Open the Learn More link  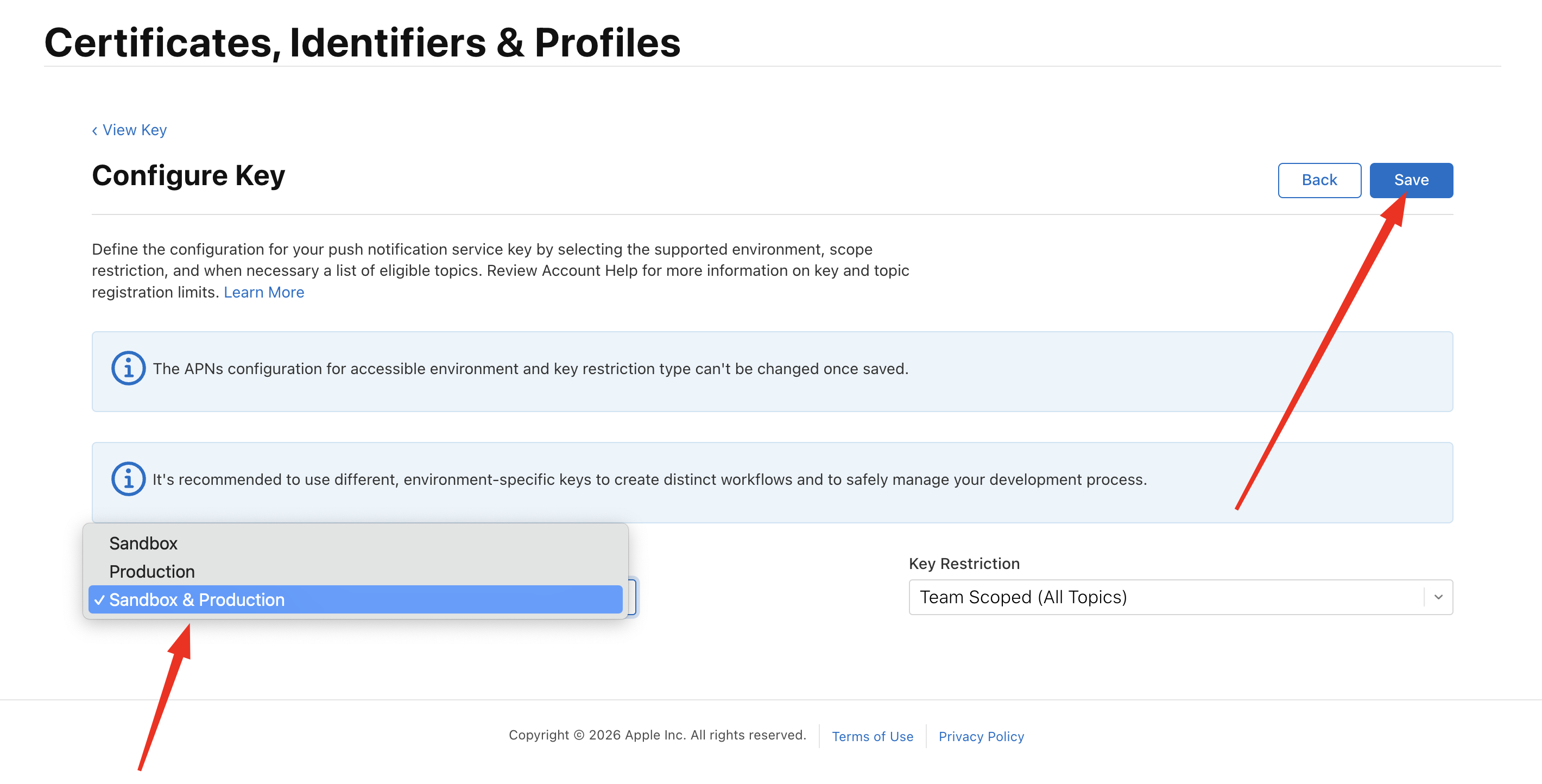coord(264,292)
